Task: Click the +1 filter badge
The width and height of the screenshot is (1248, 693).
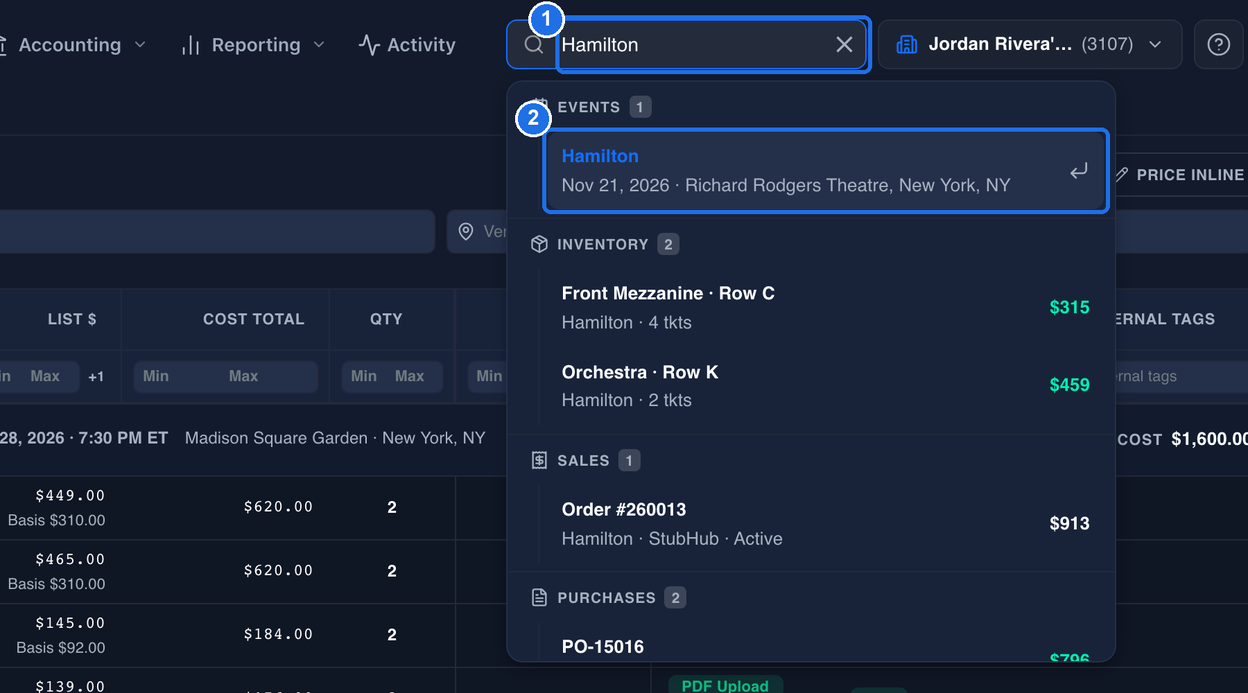Action: 96,377
